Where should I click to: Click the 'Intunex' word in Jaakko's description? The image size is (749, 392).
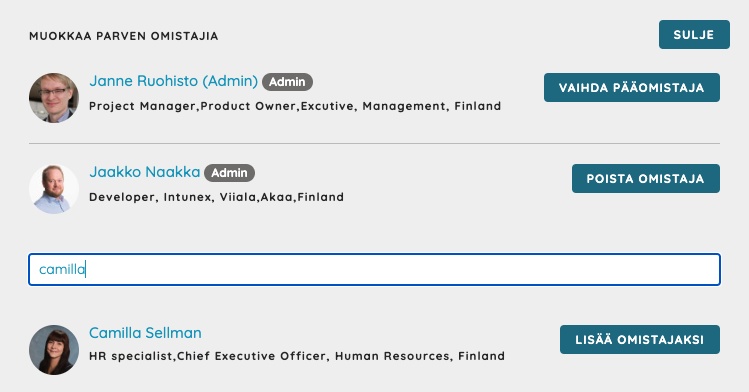188,197
